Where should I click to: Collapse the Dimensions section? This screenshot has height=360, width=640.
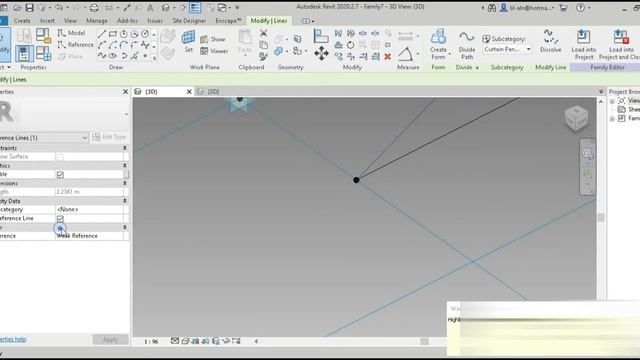point(124,183)
